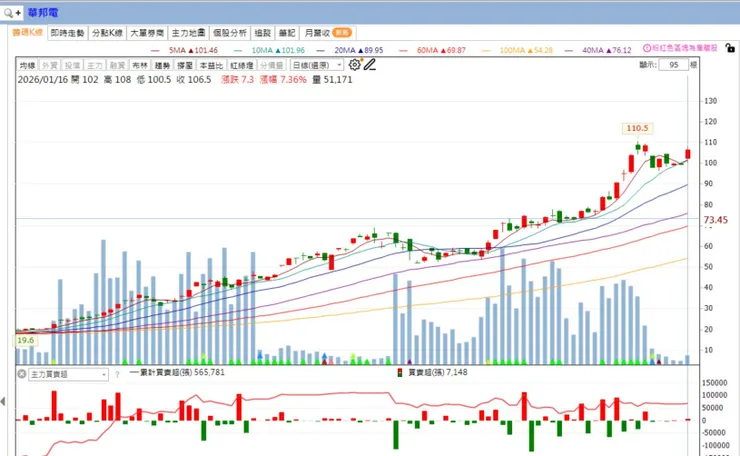Toggle the 外資 overlay button
This screenshot has height=456, width=740.
coord(50,65)
